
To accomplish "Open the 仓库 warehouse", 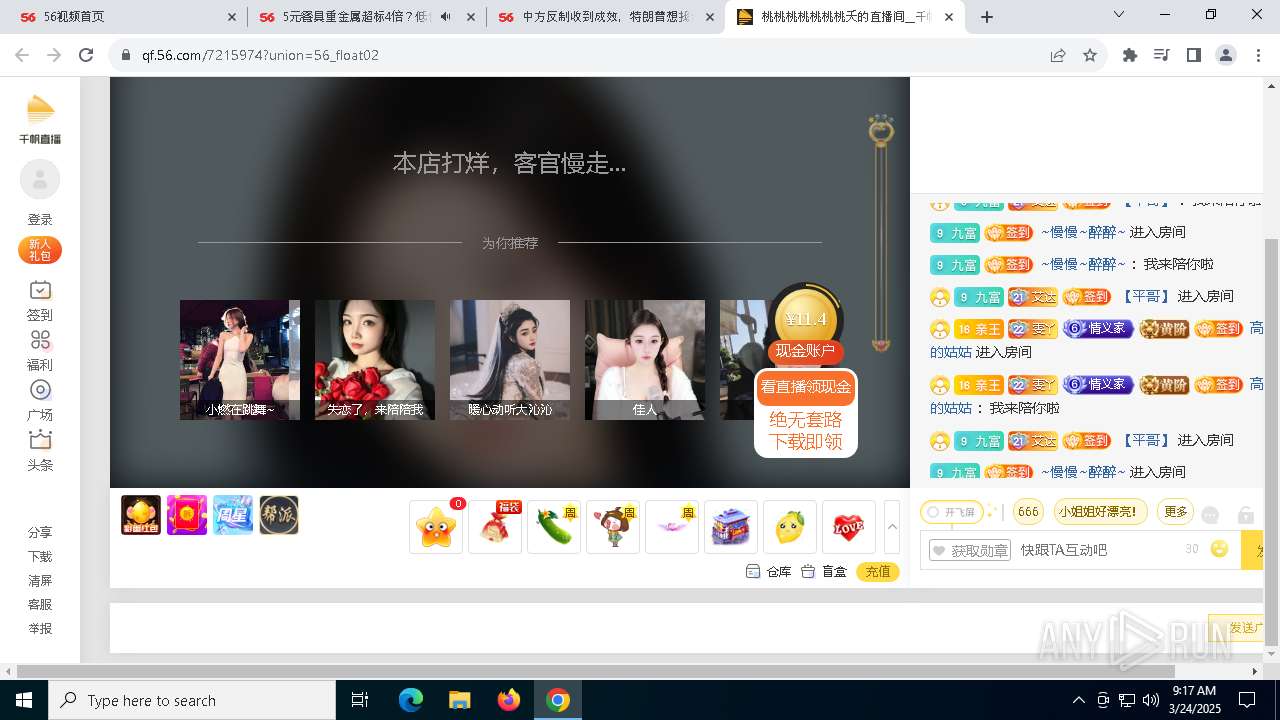I will click(768, 572).
